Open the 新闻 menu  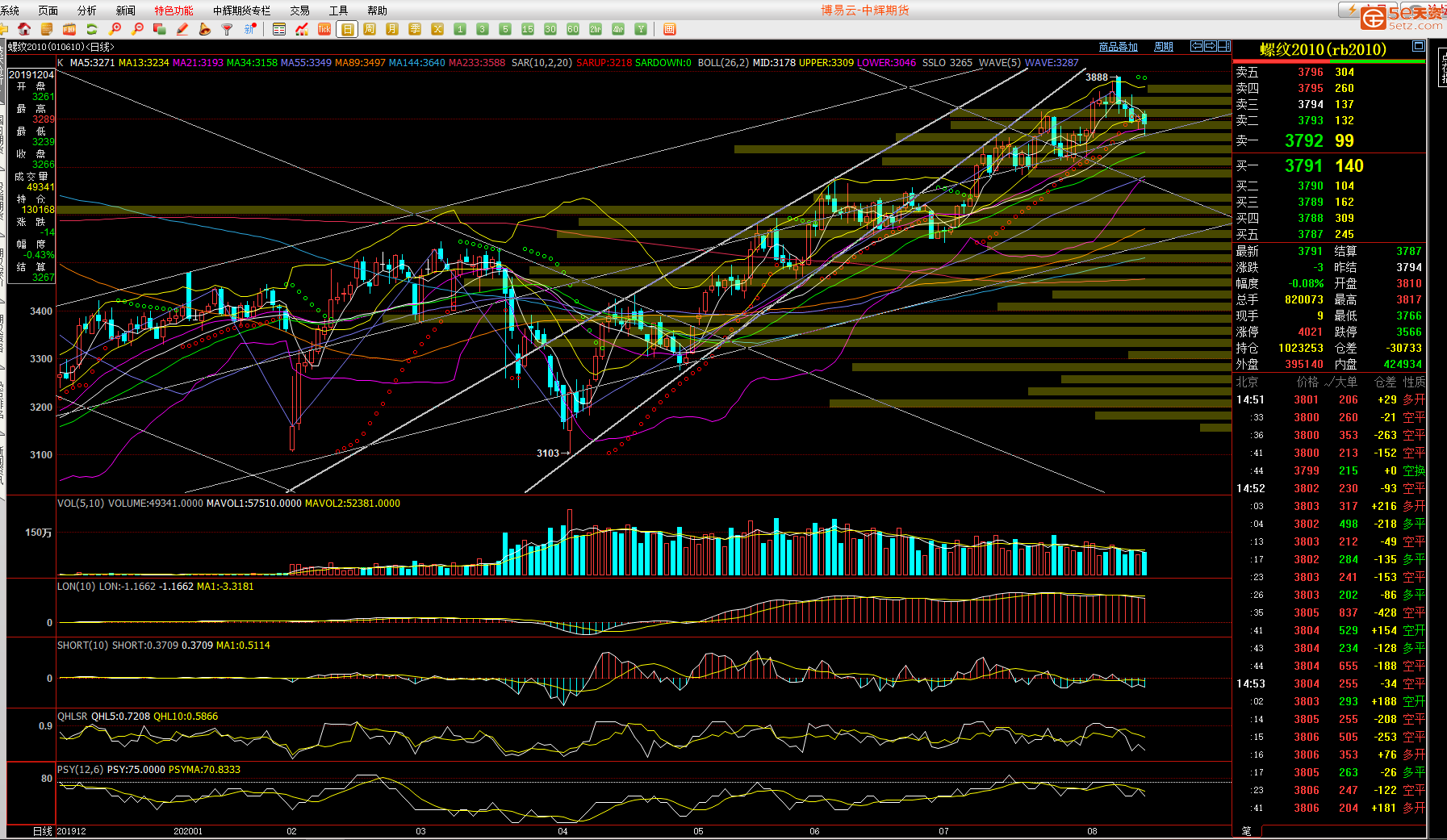126,10
